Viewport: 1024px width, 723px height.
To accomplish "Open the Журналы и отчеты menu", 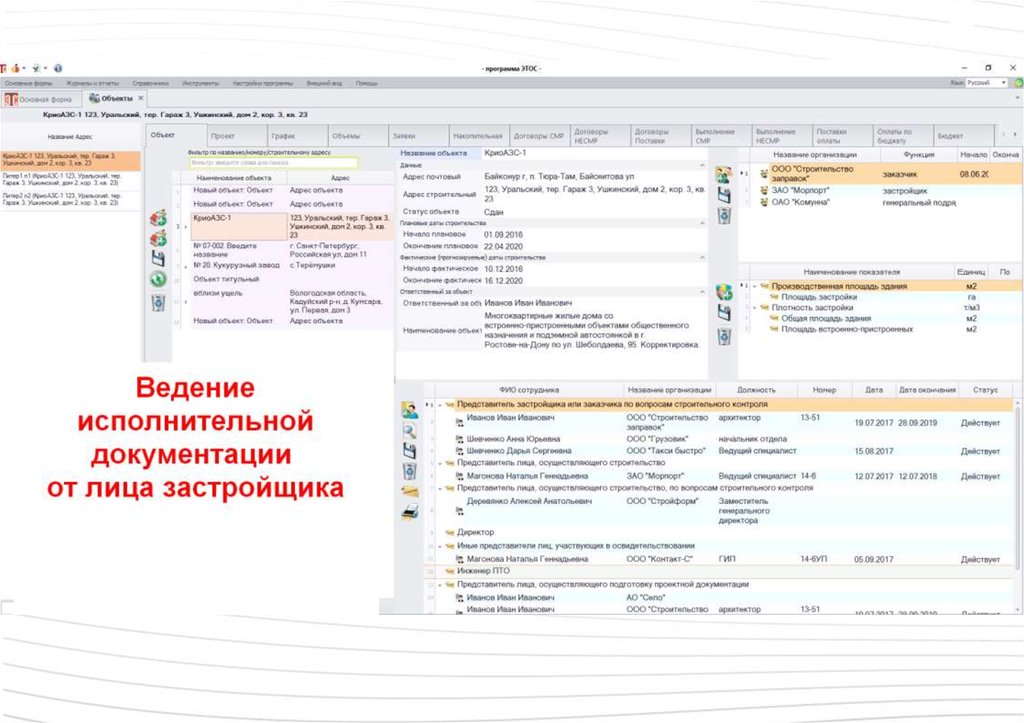I will click(93, 84).
